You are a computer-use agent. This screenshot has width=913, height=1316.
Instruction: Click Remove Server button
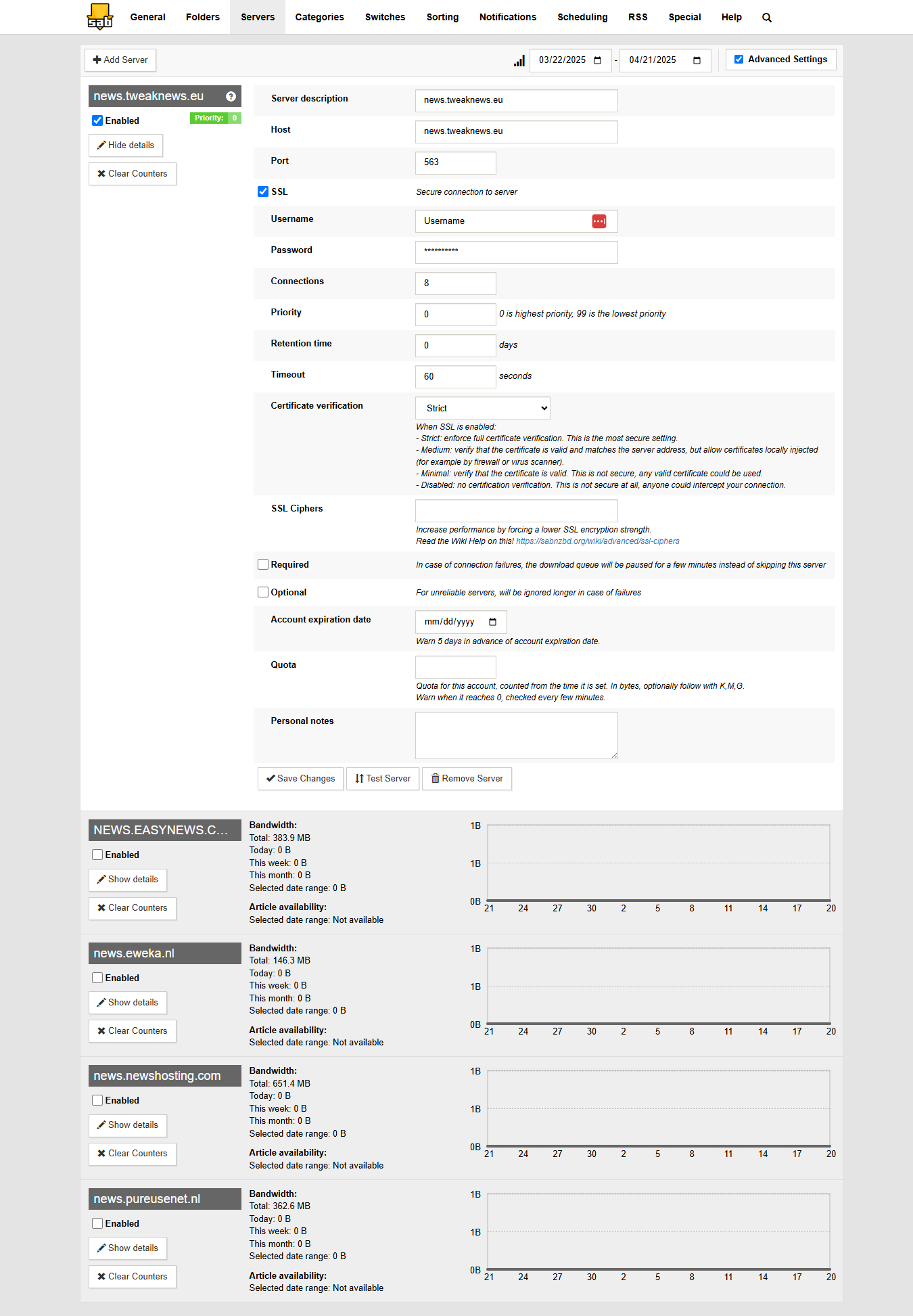click(x=467, y=779)
